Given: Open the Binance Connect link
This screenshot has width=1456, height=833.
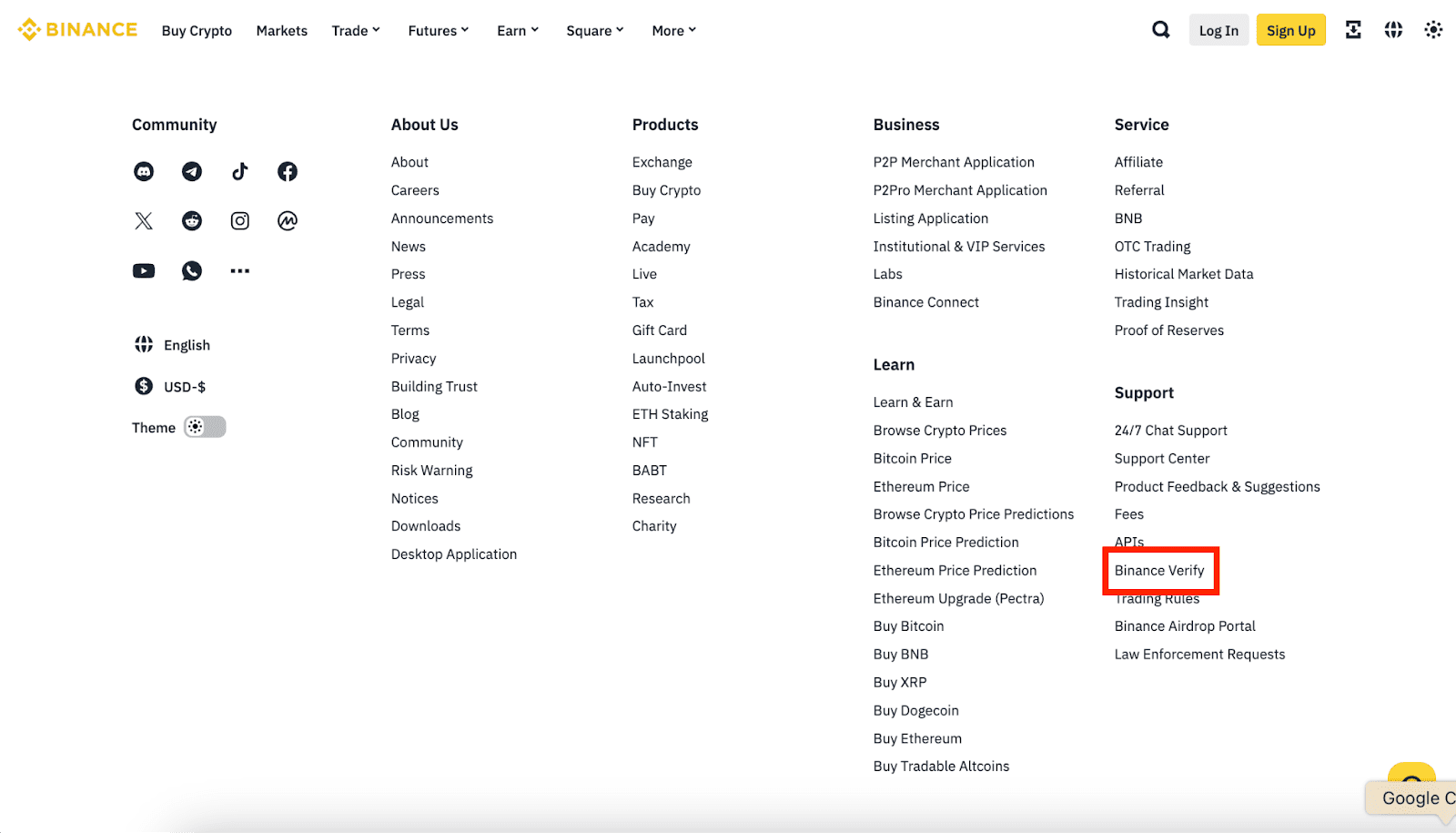Looking at the screenshot, I should coord(926,302).
